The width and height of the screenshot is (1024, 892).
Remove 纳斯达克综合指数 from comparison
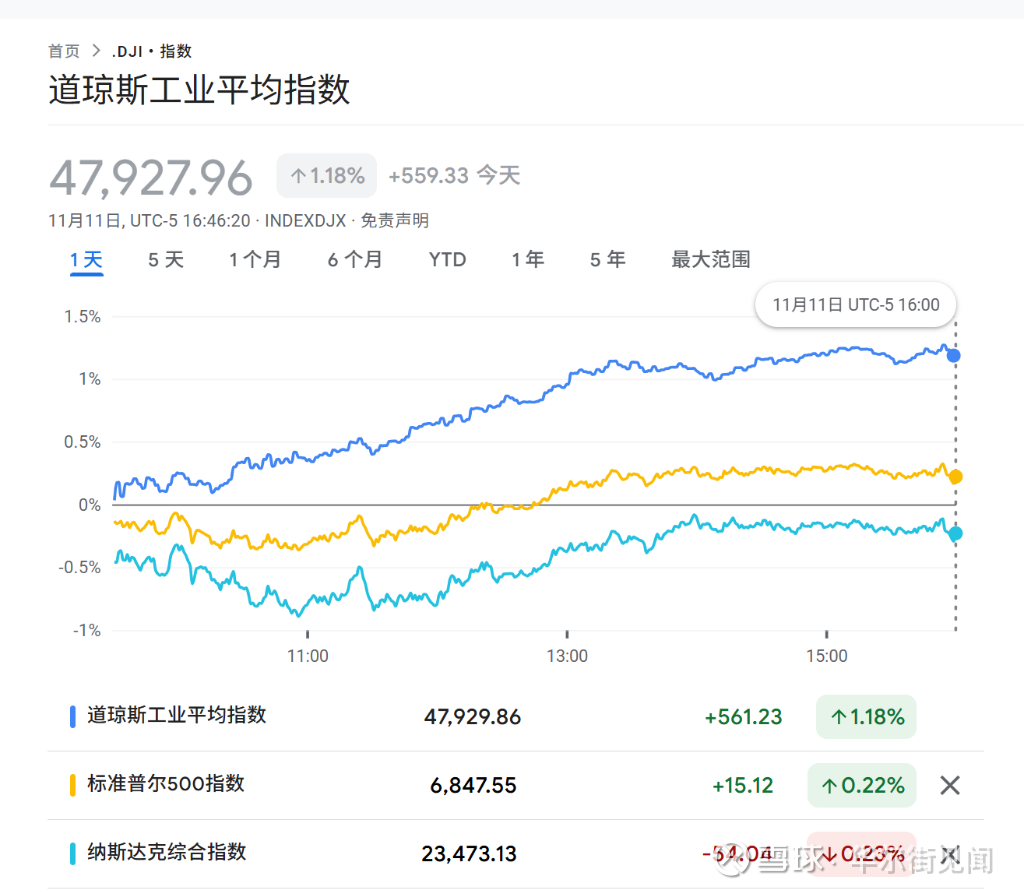pos(949,854)
